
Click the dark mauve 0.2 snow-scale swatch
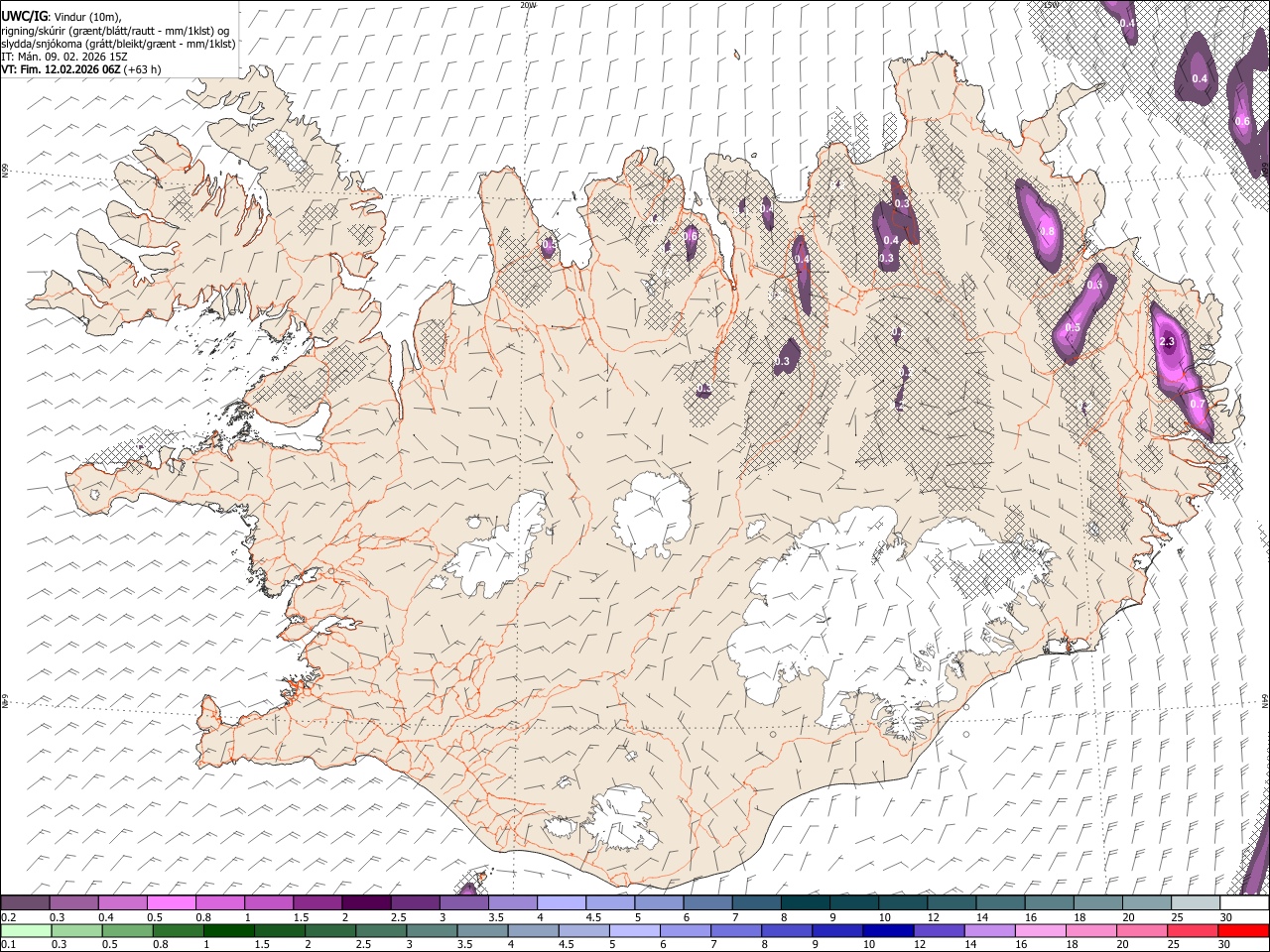pyautogui.click(x=25, y=902)
